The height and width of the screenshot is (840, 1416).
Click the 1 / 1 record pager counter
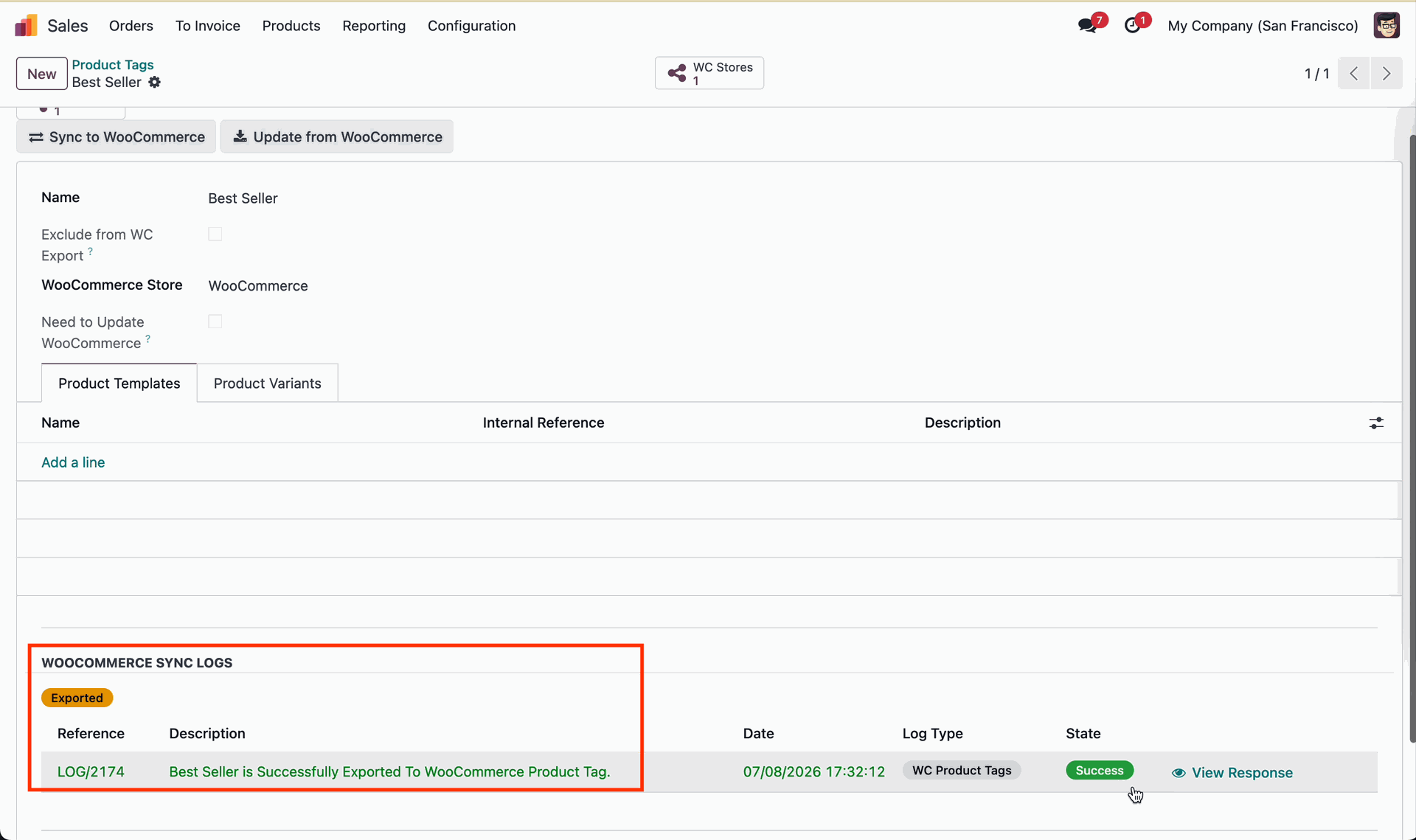[1316, 74]
